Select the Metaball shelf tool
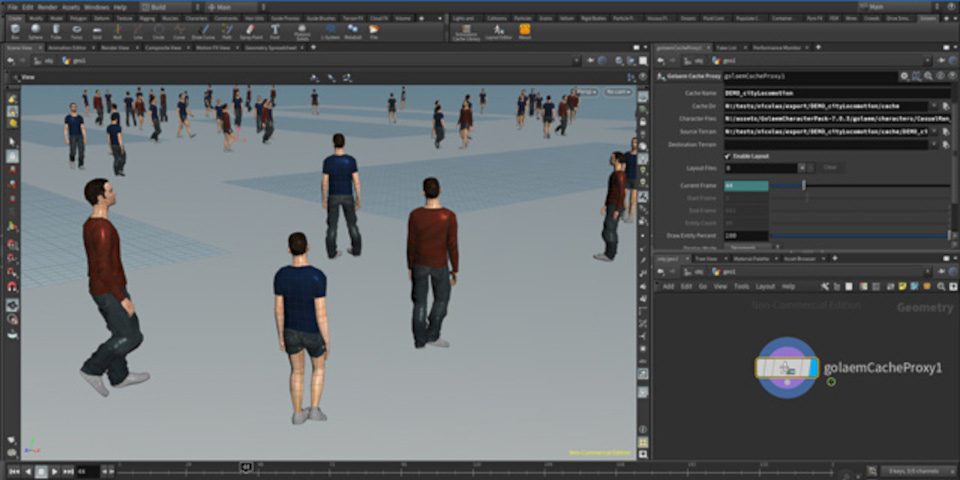 pyautogui.click(x=353, y=31)
